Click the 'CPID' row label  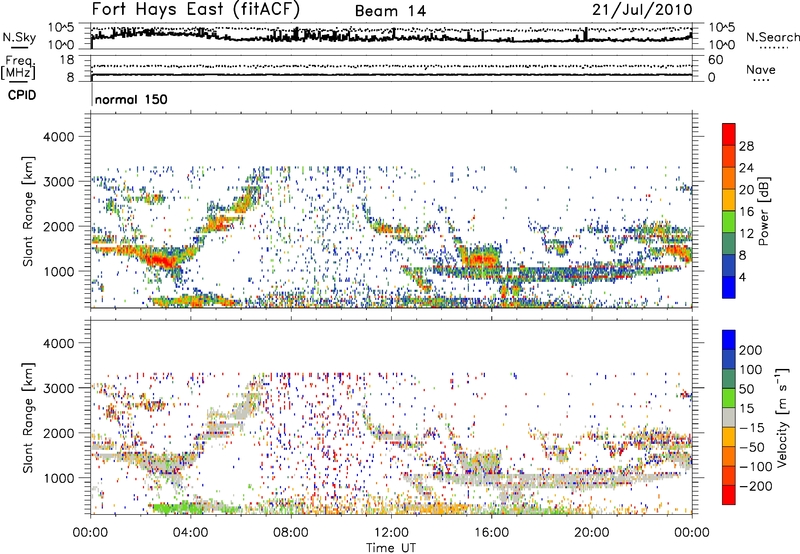(x=22, y=95)
